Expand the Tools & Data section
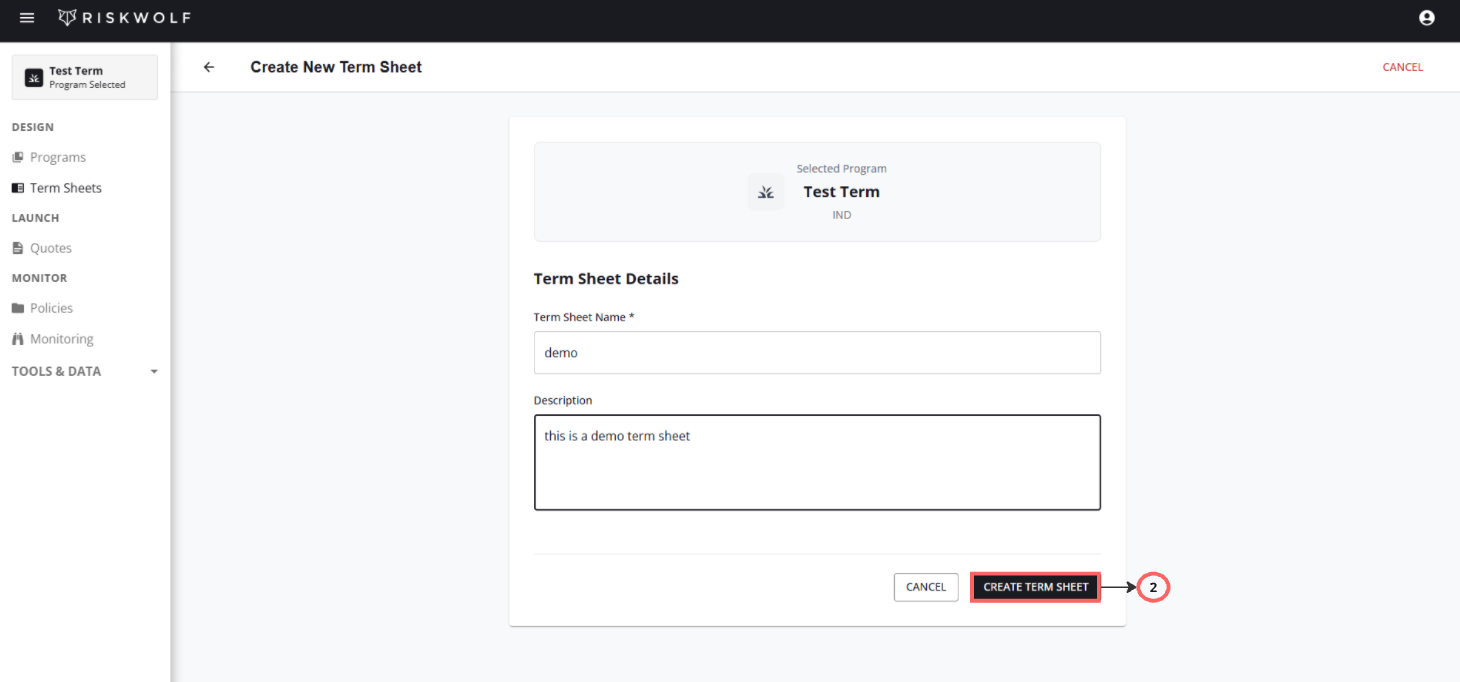This screenshot has width=1460, height=682. 57,371
